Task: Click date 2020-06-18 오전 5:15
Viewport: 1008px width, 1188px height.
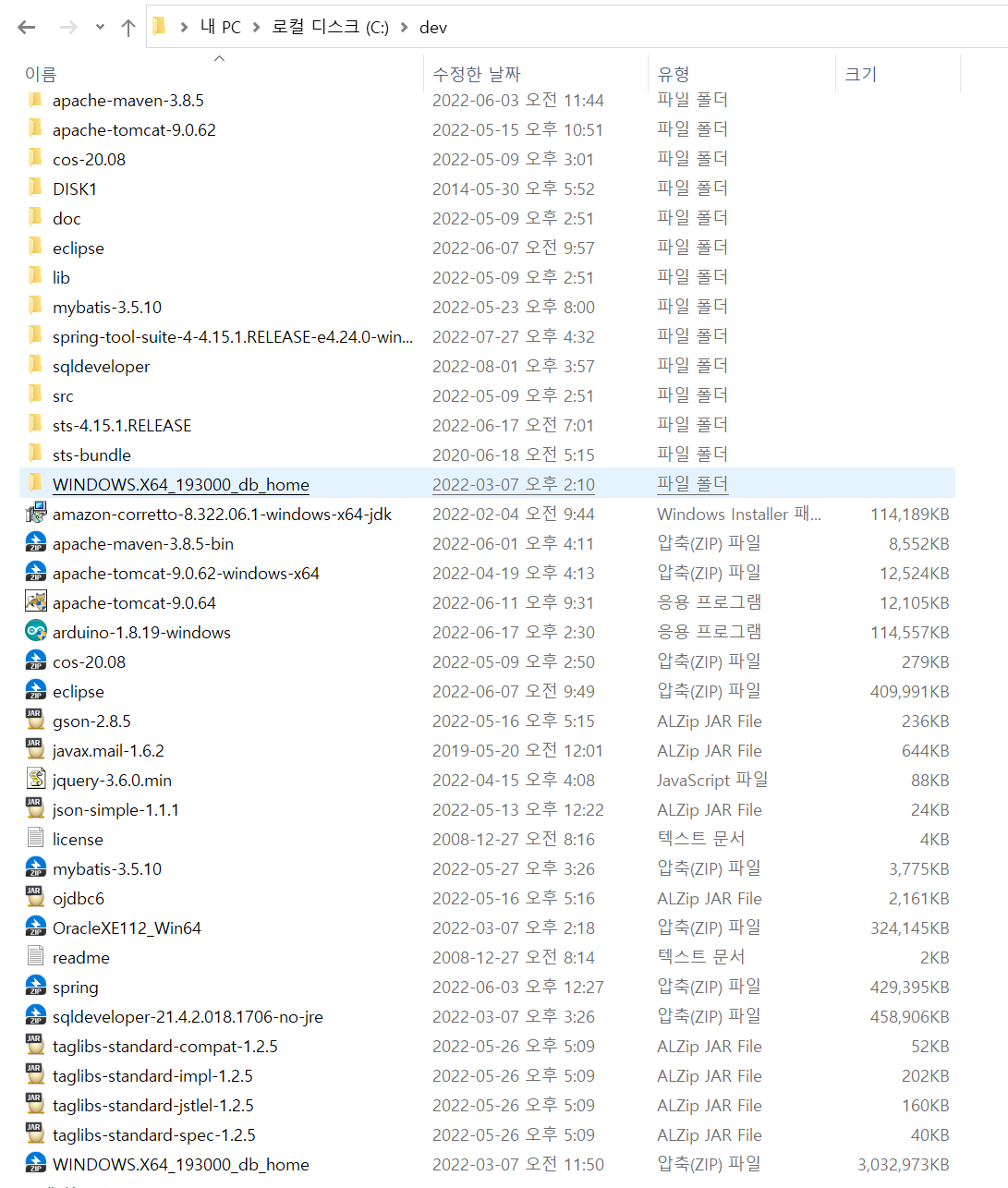Action: (514, 455)
